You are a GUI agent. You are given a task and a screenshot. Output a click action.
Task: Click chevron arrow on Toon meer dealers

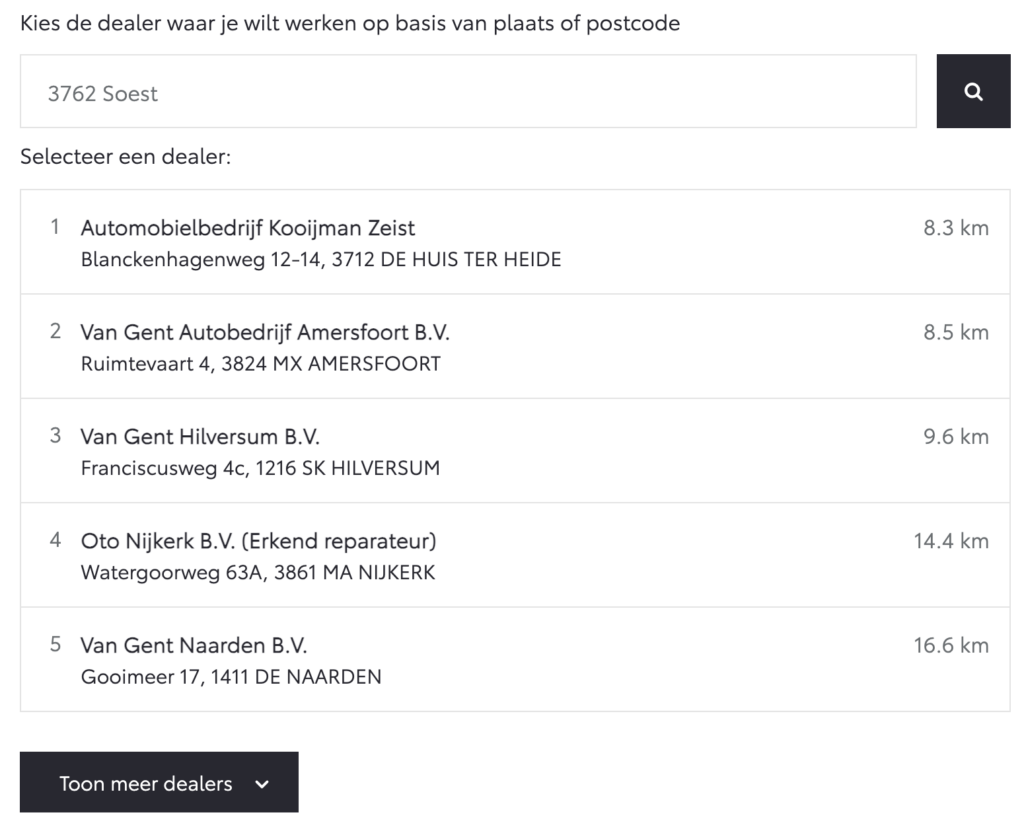(x=262, y=785)
